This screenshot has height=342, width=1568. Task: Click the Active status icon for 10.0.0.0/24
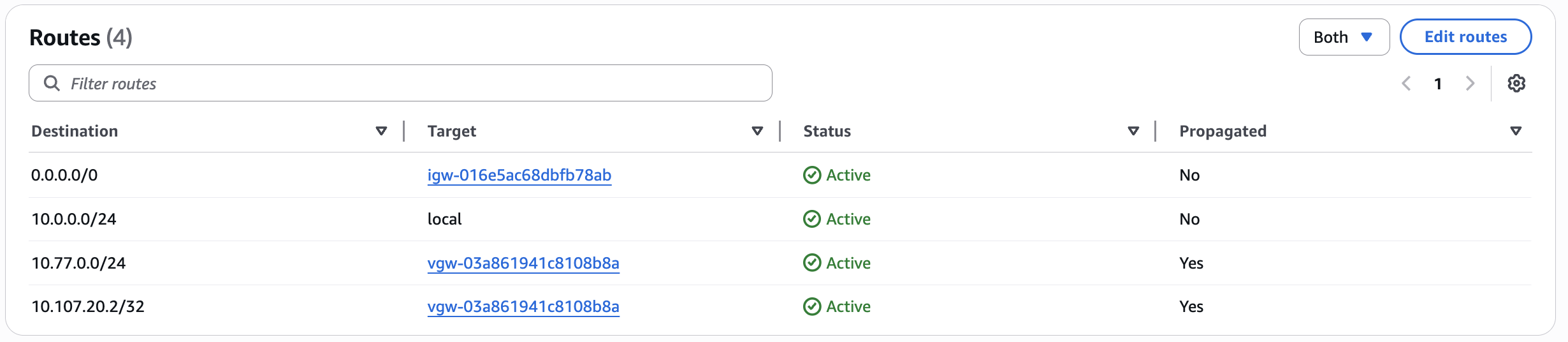(x=812, y=219)
